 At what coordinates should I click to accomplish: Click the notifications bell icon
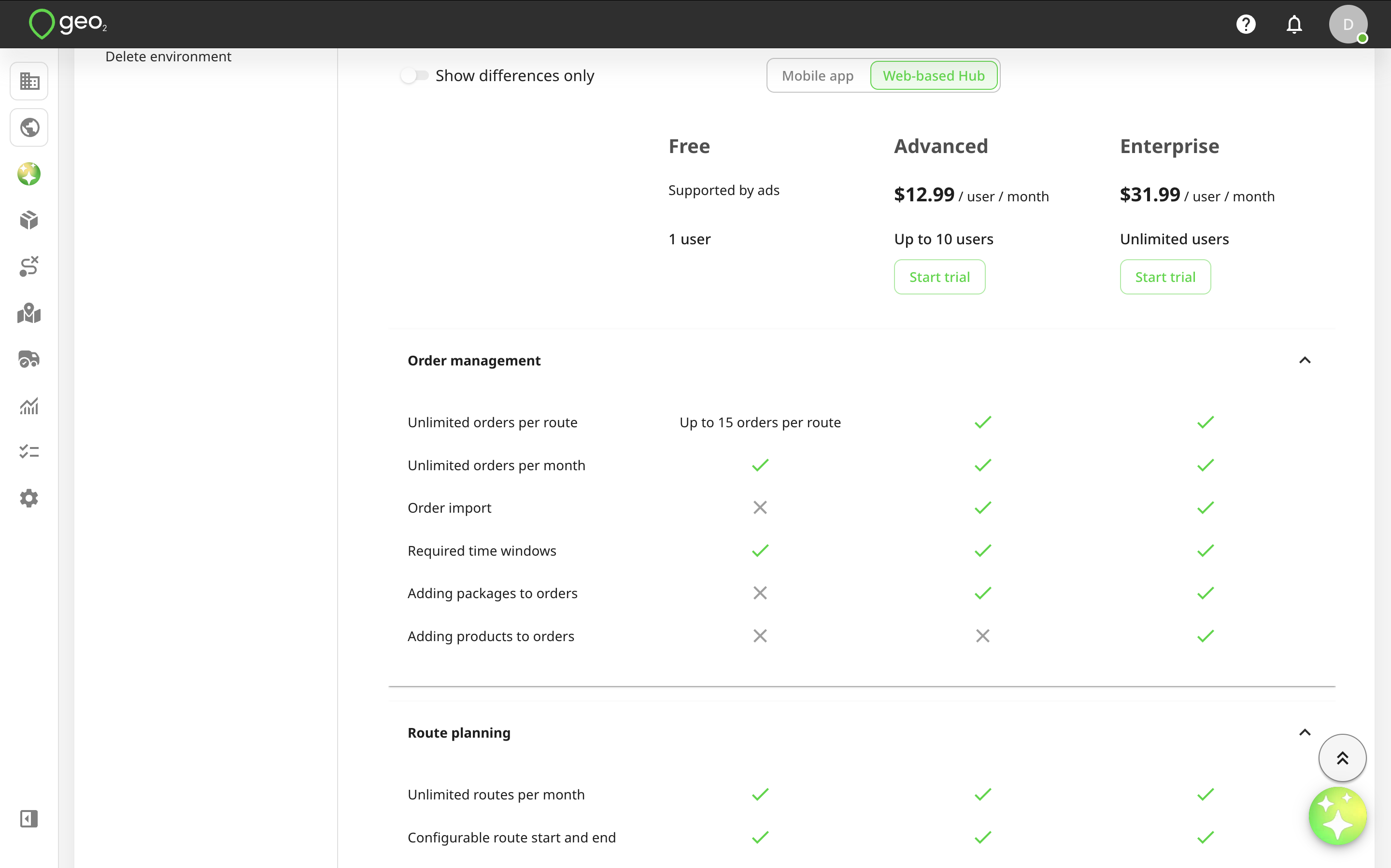(x=1294, y=24)
